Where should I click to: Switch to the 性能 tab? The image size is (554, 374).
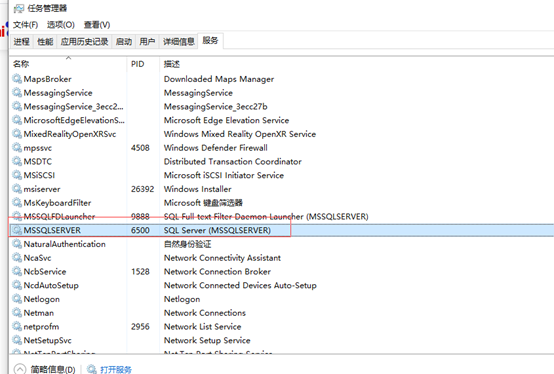click(45, 42)
